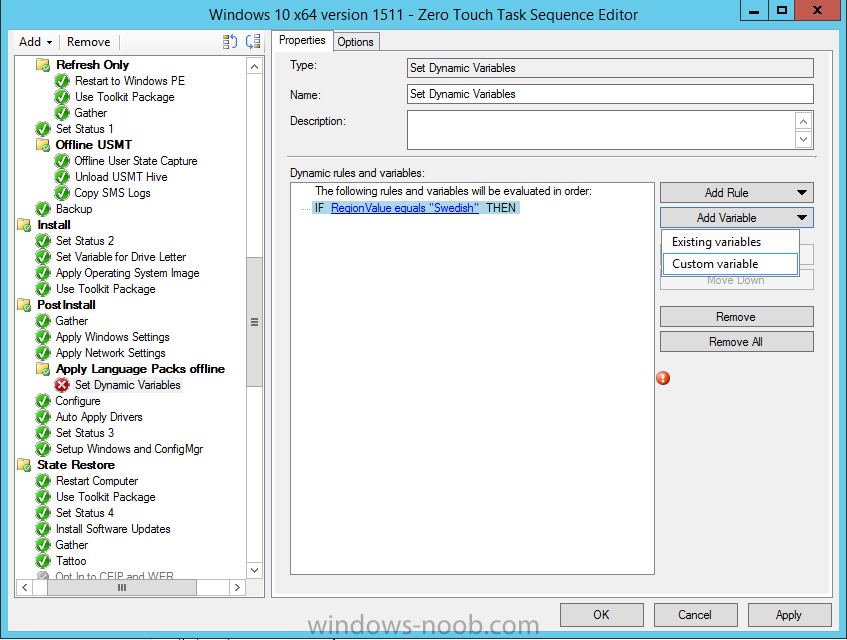Viewport: 847px width, 640px height.
Task: Click the Apply Language Packs offline folder icon
Action: coord(43,369)
